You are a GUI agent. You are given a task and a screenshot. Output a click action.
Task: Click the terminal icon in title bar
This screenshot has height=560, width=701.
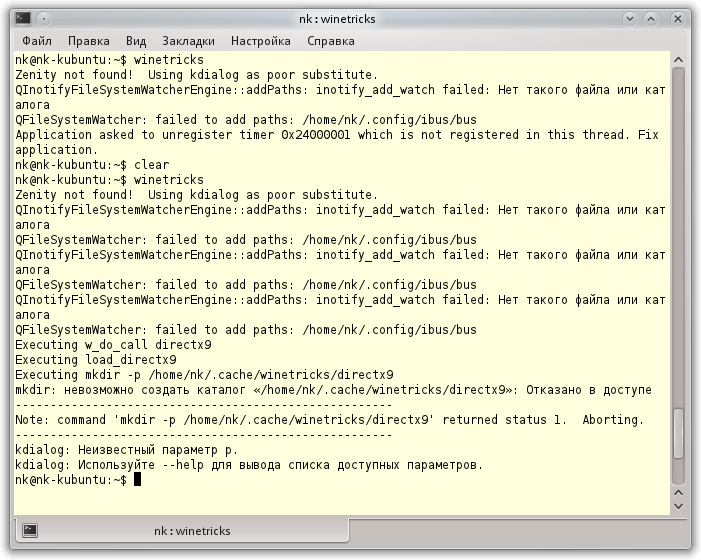(x=23, y=18)
